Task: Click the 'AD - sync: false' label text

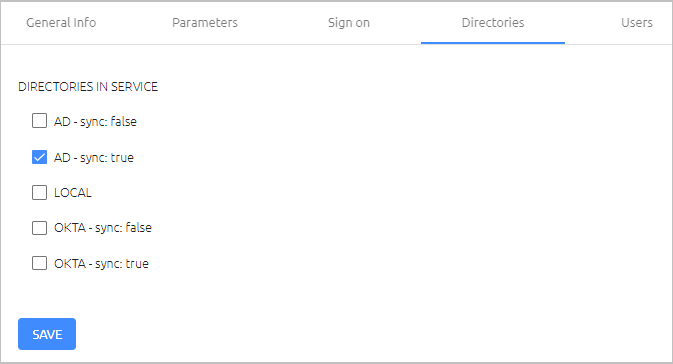Action: [x=95, y=121]
